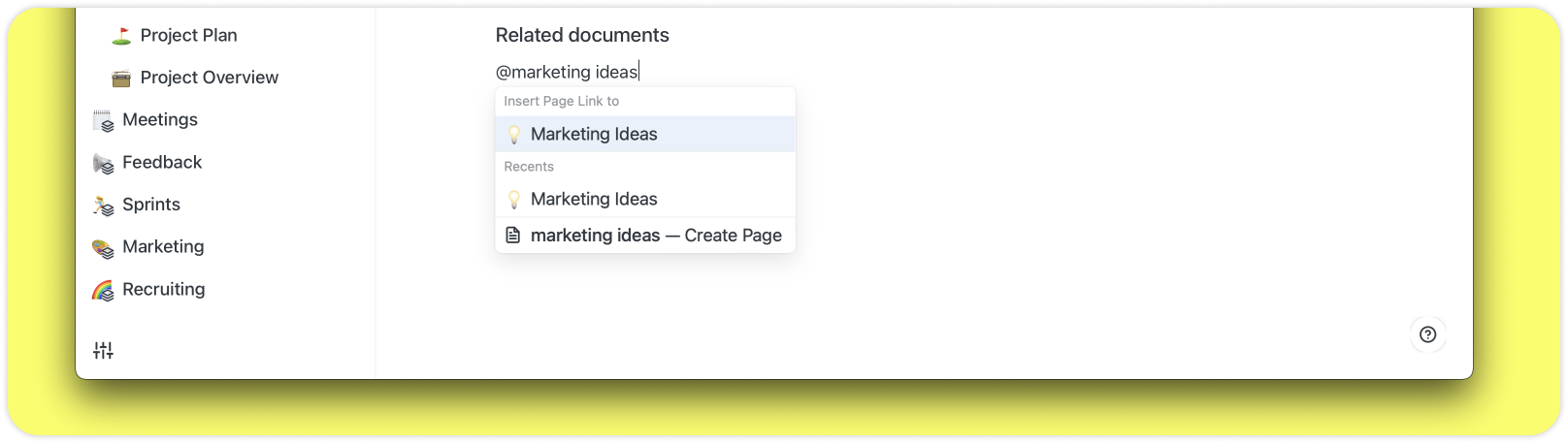Click the document icon beside Create Page
This screenshot has height=443, width=1568.
(513, 236)
